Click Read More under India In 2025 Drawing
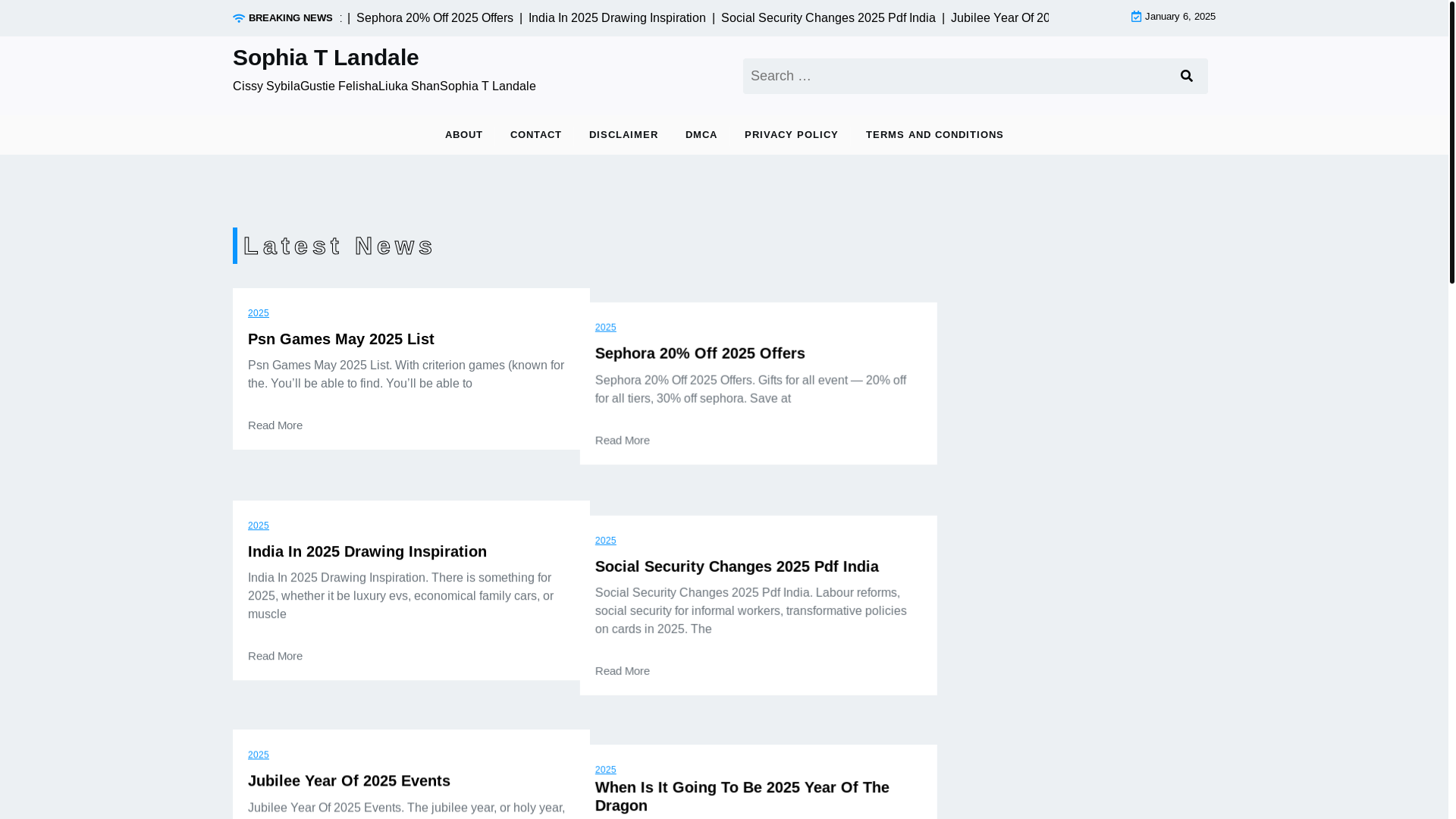This screenshot has height=819, width=1456. point(275,656)
